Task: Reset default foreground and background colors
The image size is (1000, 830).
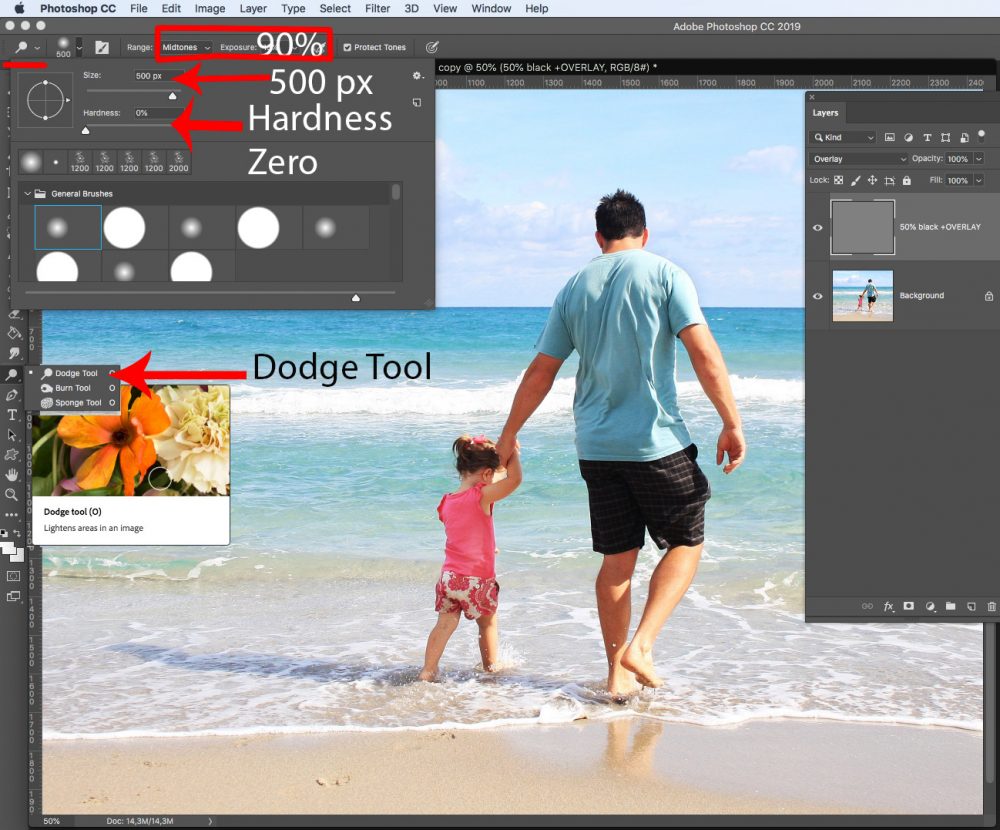Action: [4, 533]
